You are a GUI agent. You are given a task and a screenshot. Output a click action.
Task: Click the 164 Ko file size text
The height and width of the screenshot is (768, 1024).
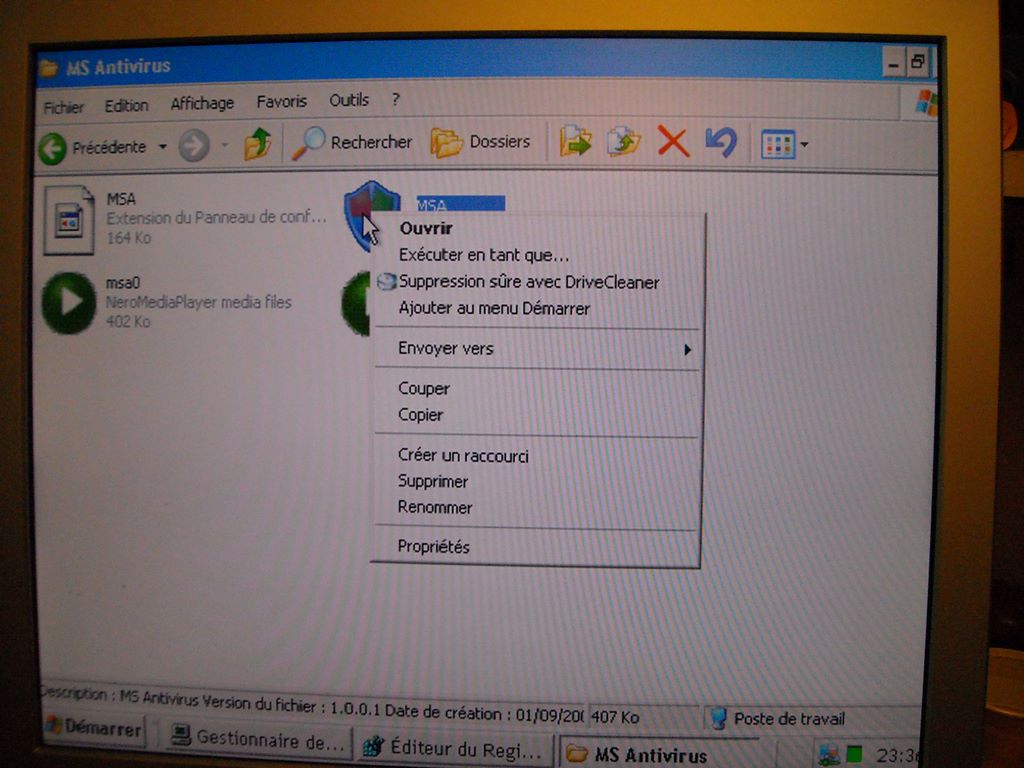tap(129, 238)
